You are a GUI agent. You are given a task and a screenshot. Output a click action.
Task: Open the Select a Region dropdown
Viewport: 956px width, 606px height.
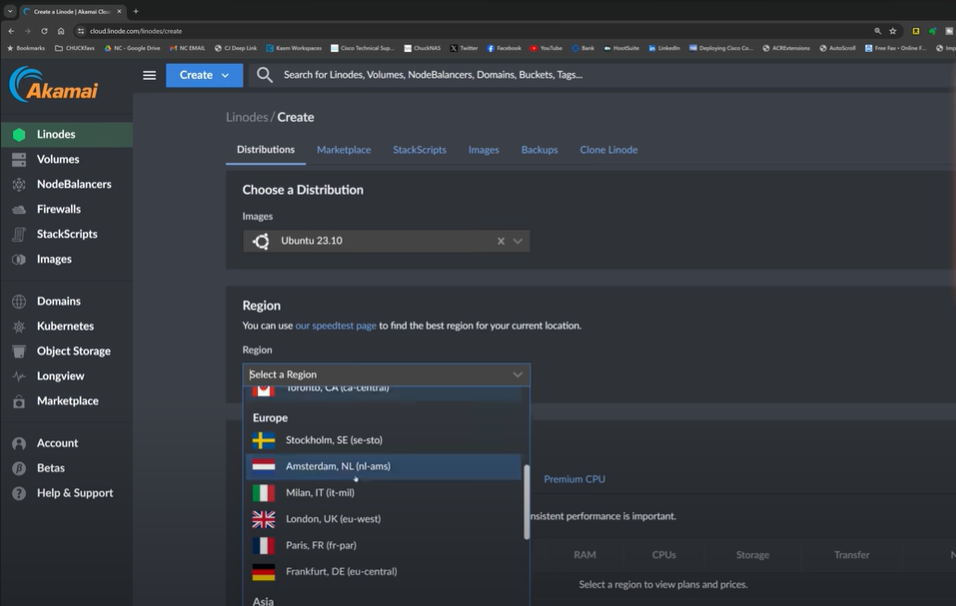387,374
